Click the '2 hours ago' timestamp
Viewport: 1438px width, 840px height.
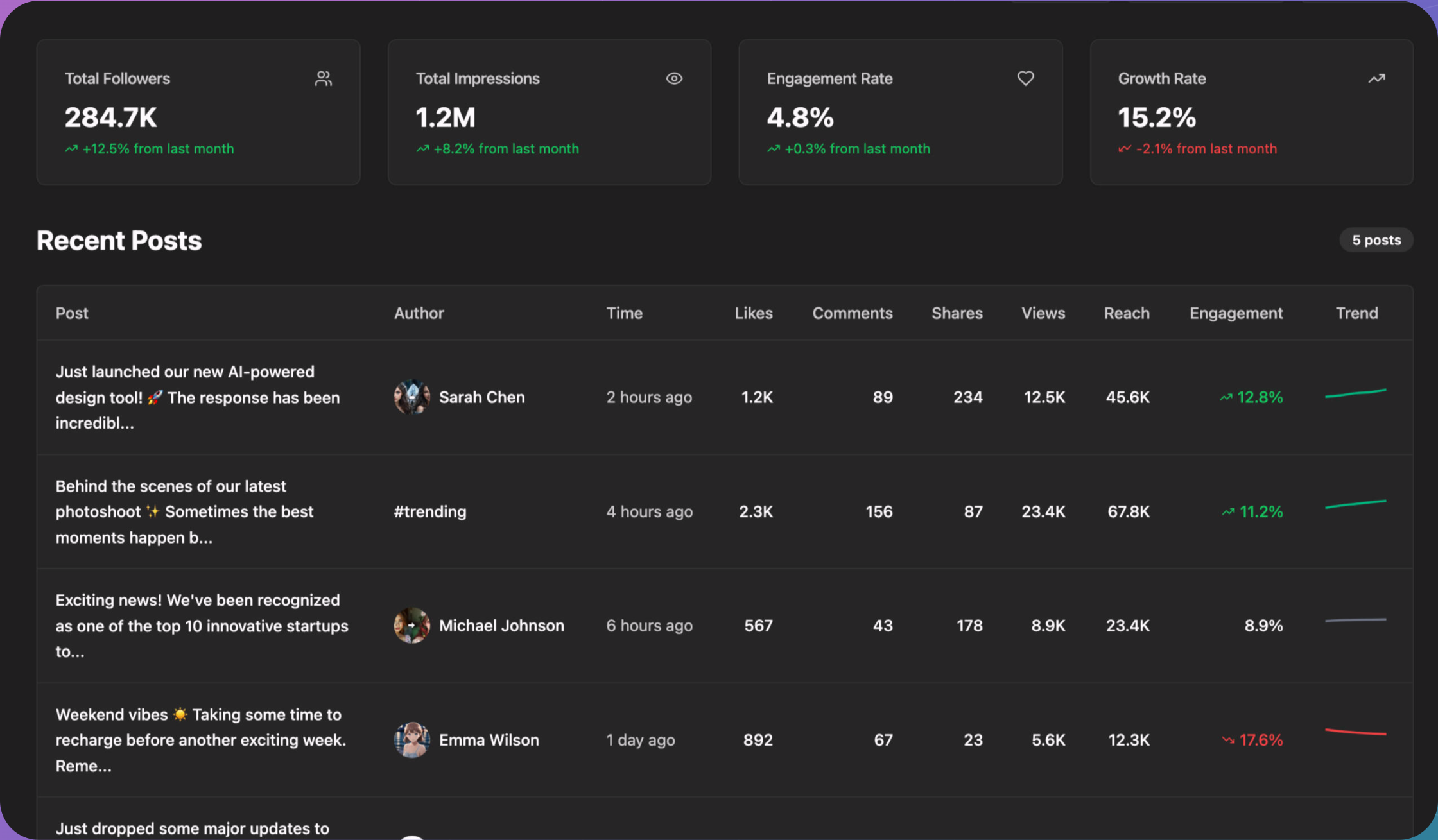[x=649, y=397]
